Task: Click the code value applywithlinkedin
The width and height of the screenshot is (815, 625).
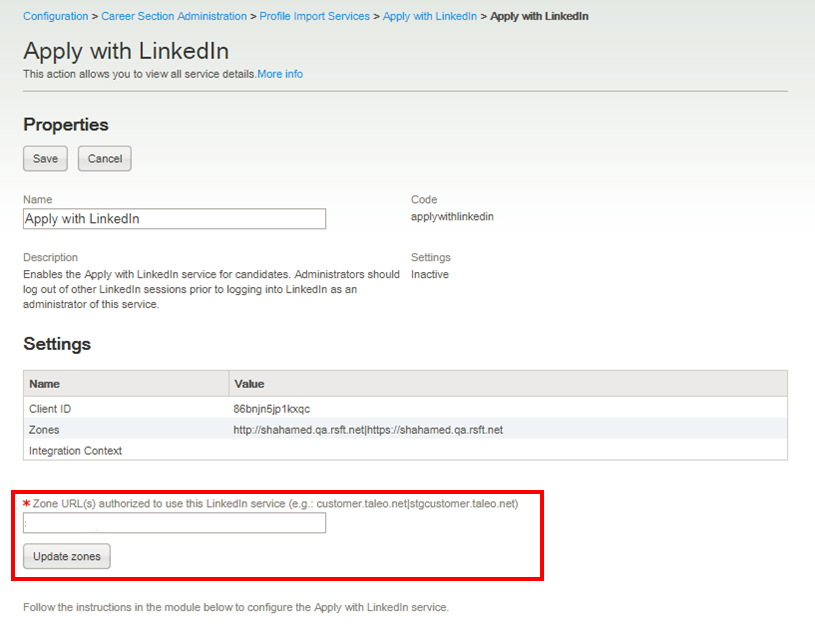Action: coord(452,216)
